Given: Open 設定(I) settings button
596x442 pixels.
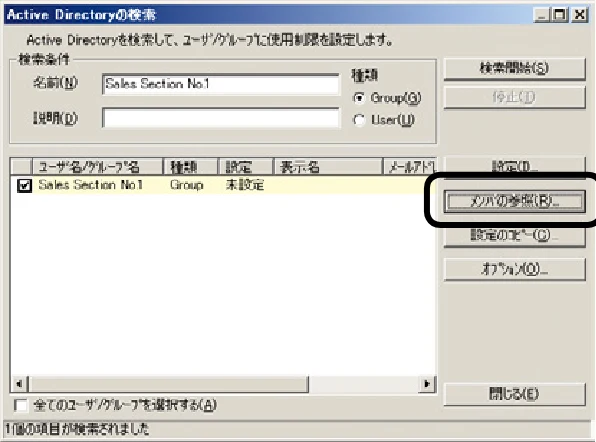Looking at the screenshot, I should coord(514,166).
